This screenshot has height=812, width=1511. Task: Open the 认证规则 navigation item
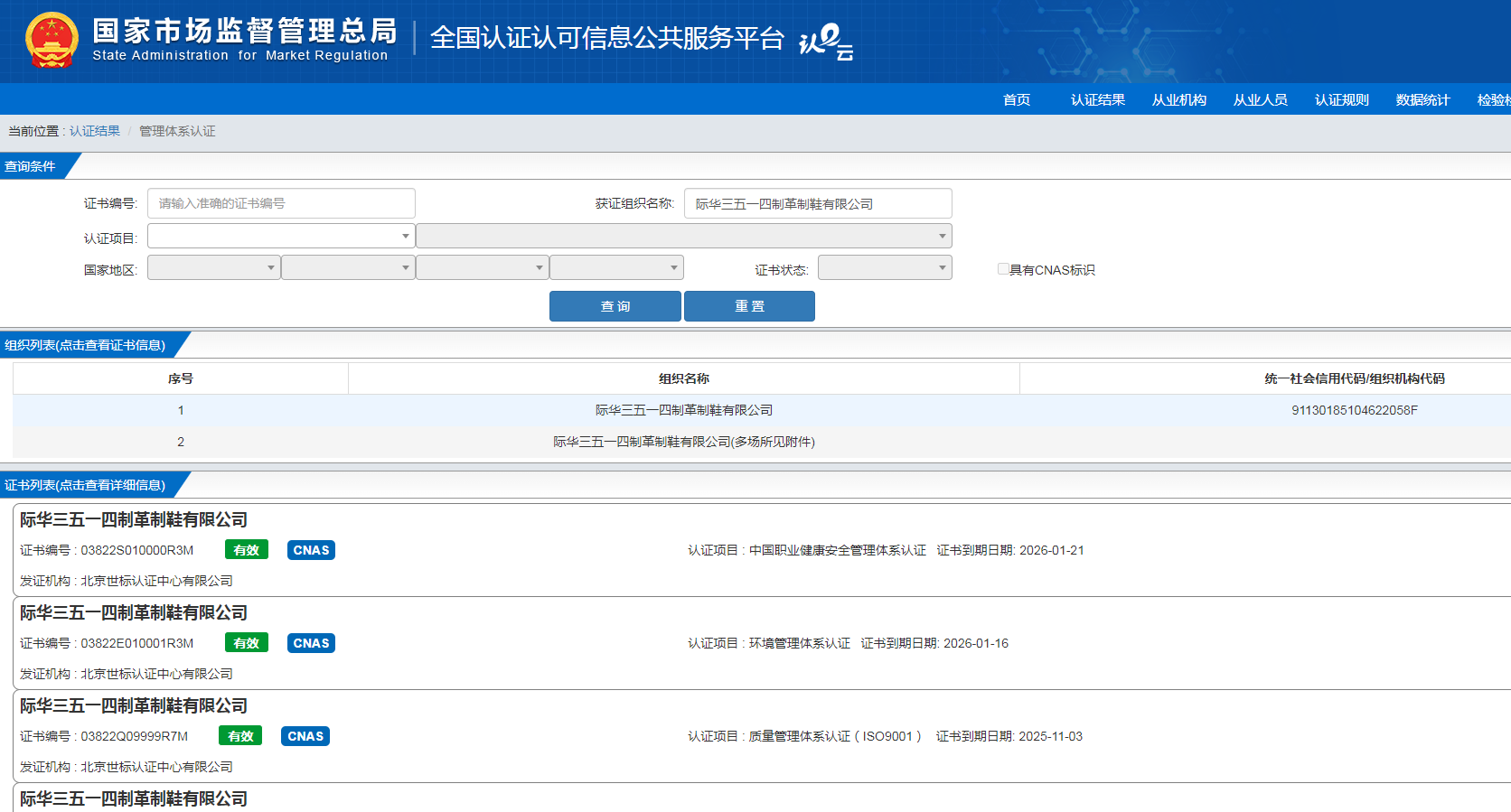click(1342, 99)
